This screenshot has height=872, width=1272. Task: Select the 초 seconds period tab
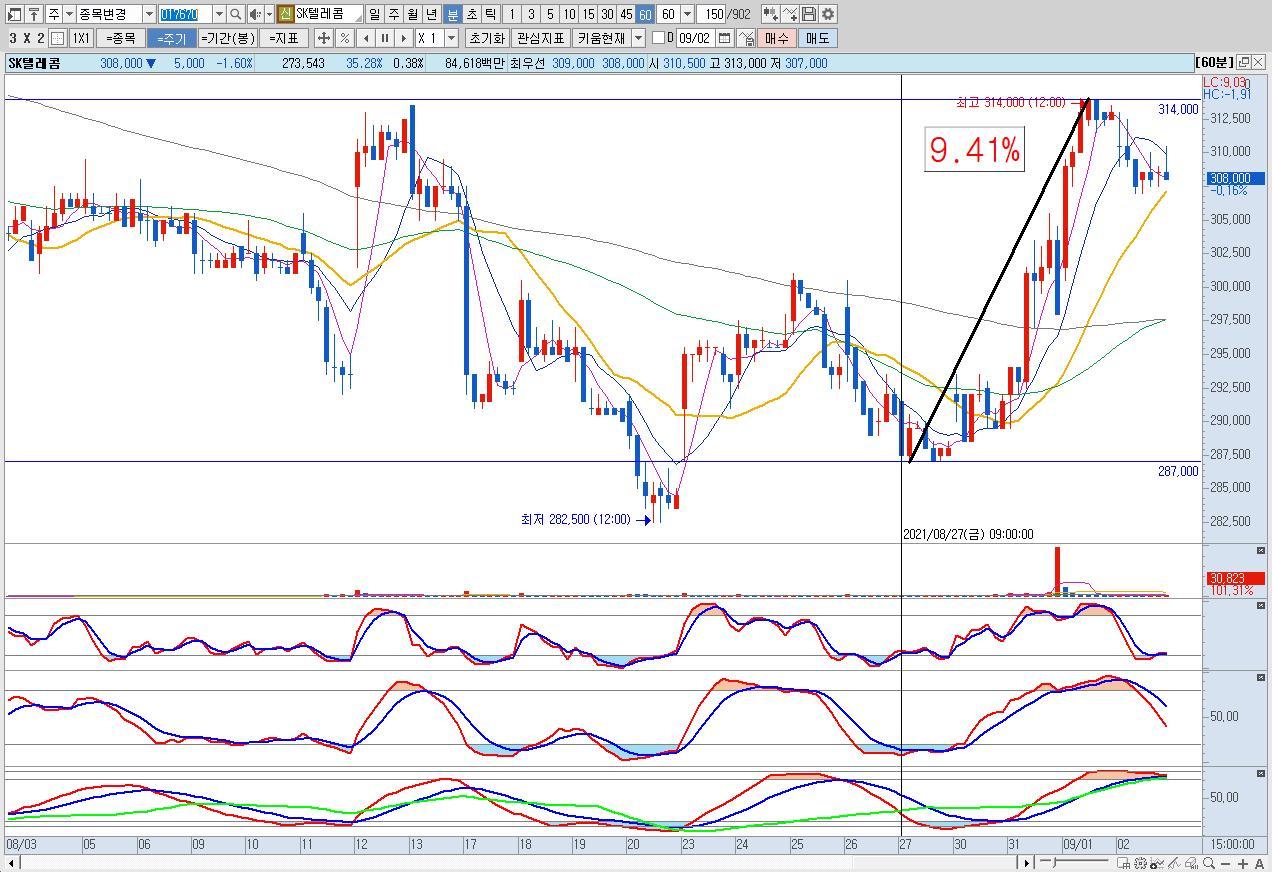click(x=471, y=14)
